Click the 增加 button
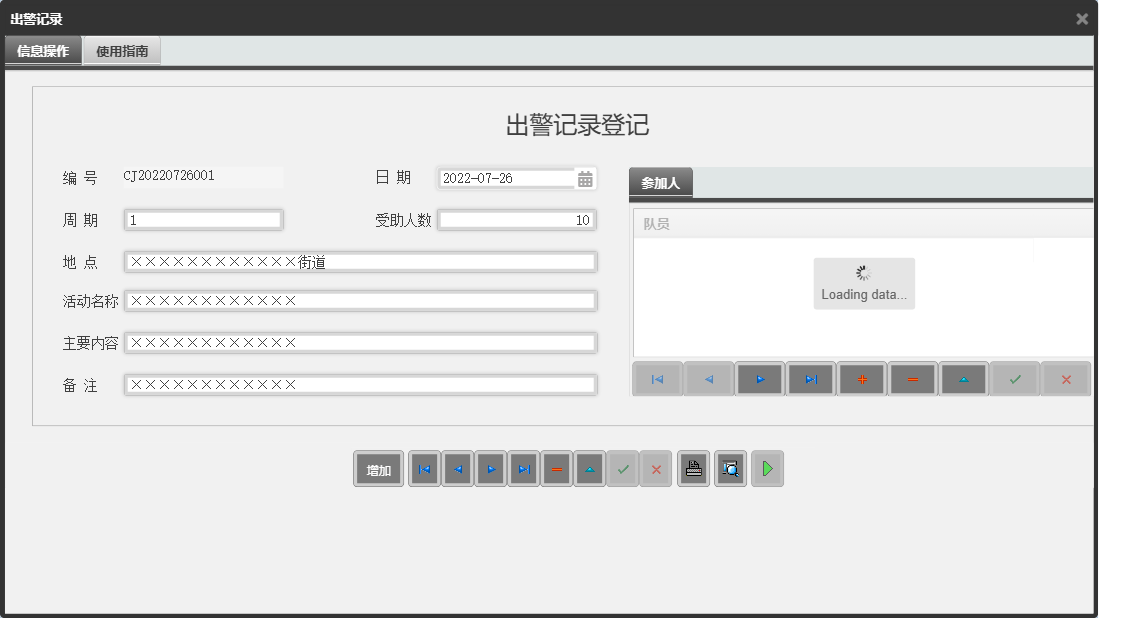This screenshot has width=1134, height=618. pos(378,470)
